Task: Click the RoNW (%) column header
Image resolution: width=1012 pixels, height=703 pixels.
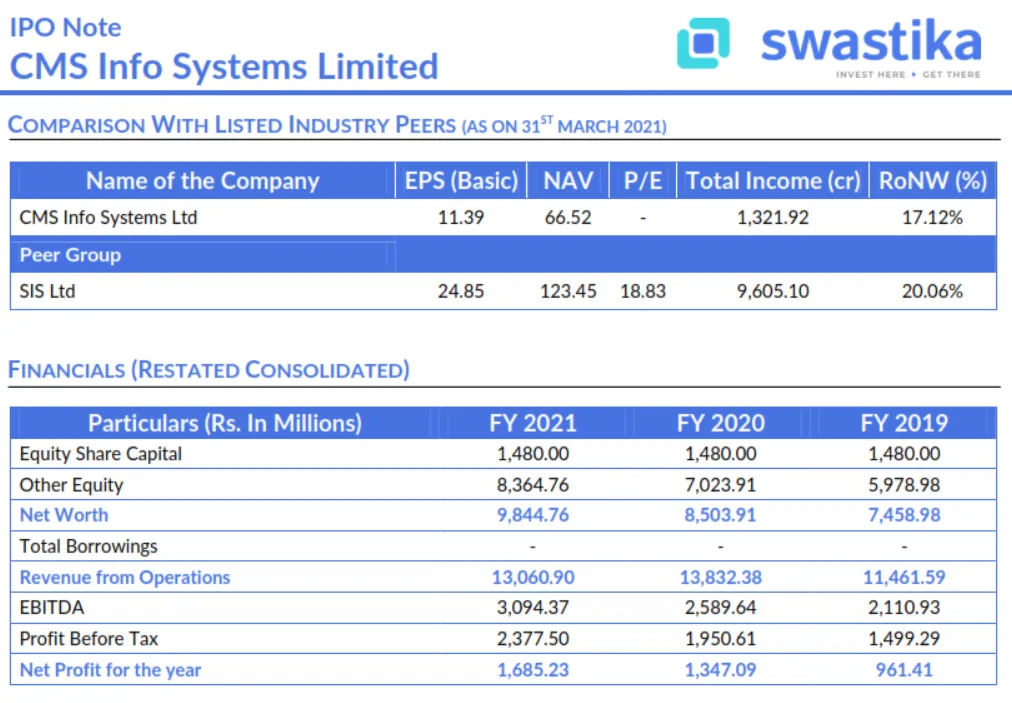Action: 933,180
